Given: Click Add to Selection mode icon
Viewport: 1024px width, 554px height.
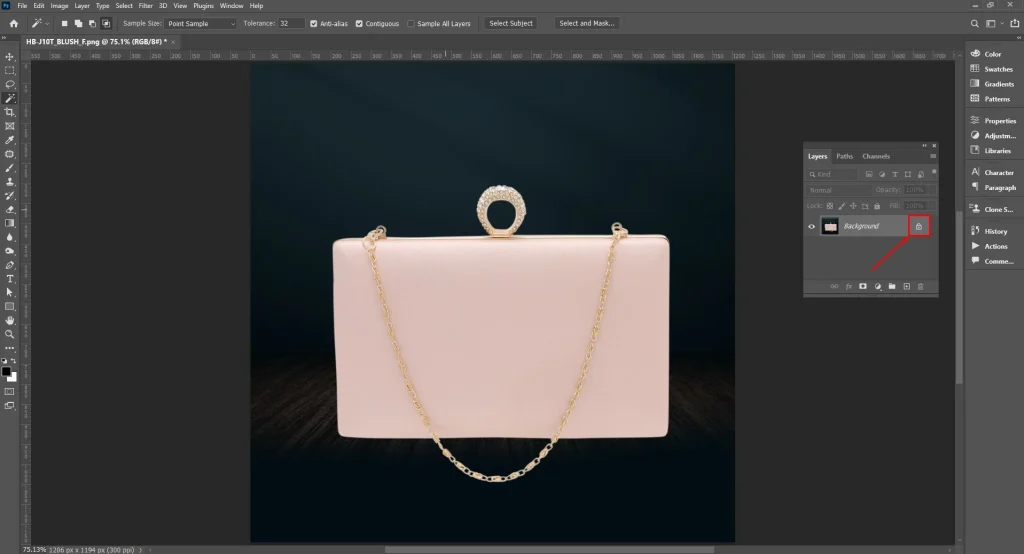Looking at the screenshot, I should click(78, 24).
